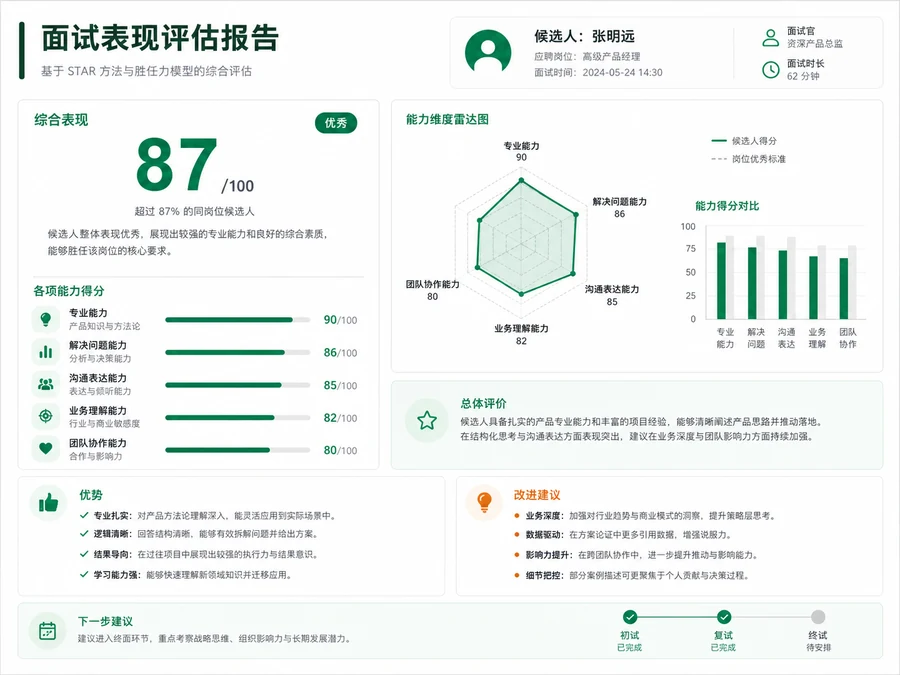Screen dimensions: 900x675
Task: Click the candidate name 候选人：张明远
Action: (584, 36)
